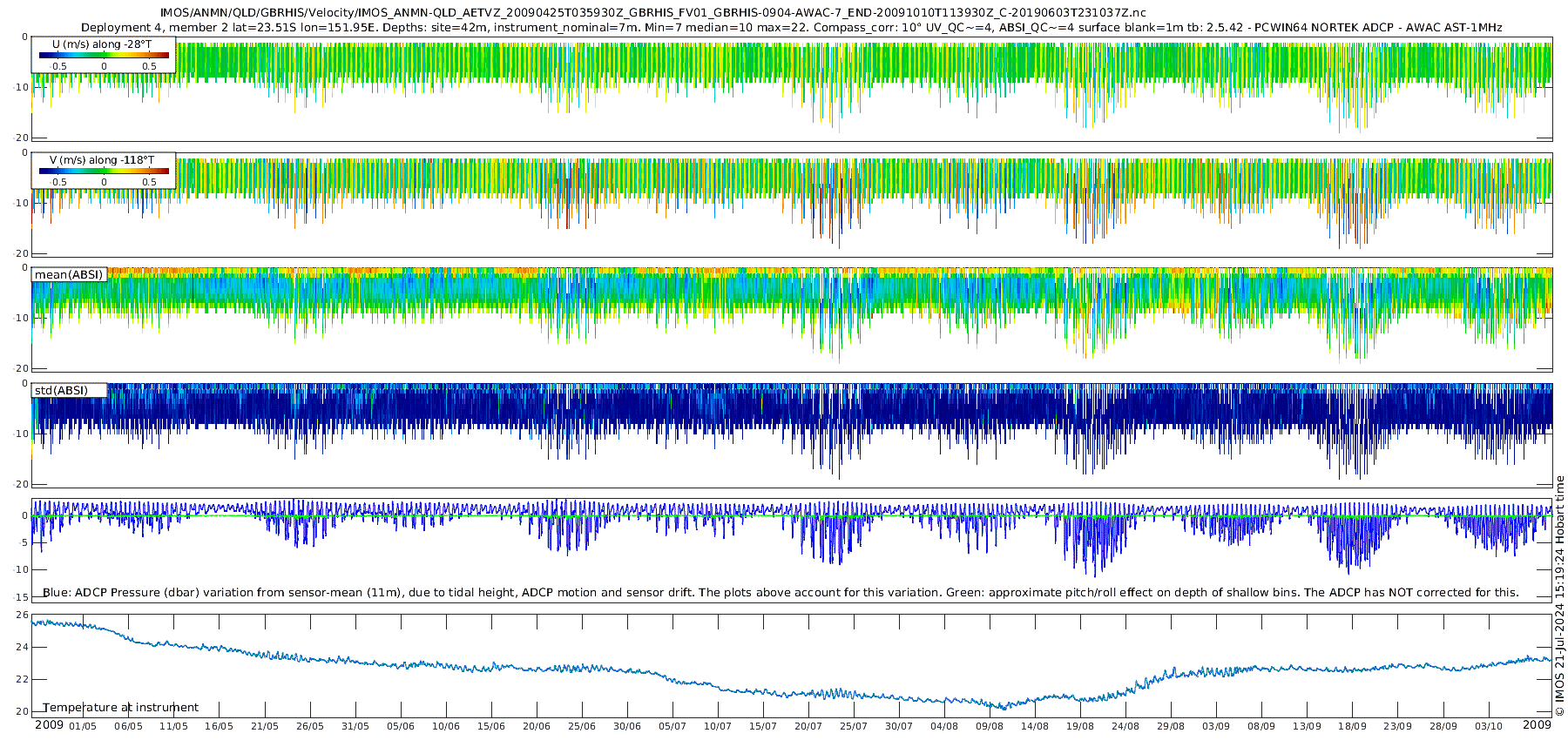Click the 24 tick on the temperature axis
1568x740 pixels.
pyautogui.click(x=23, y=648)
